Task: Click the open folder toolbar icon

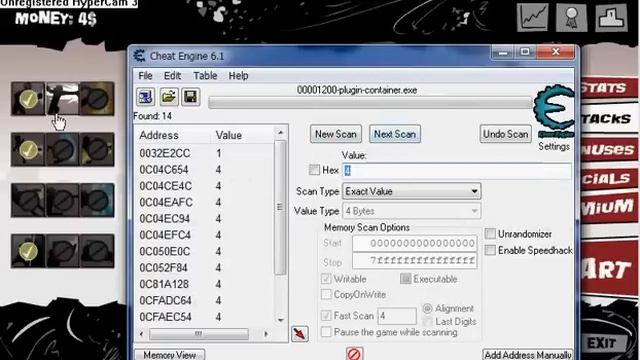Action: (168, 97)
